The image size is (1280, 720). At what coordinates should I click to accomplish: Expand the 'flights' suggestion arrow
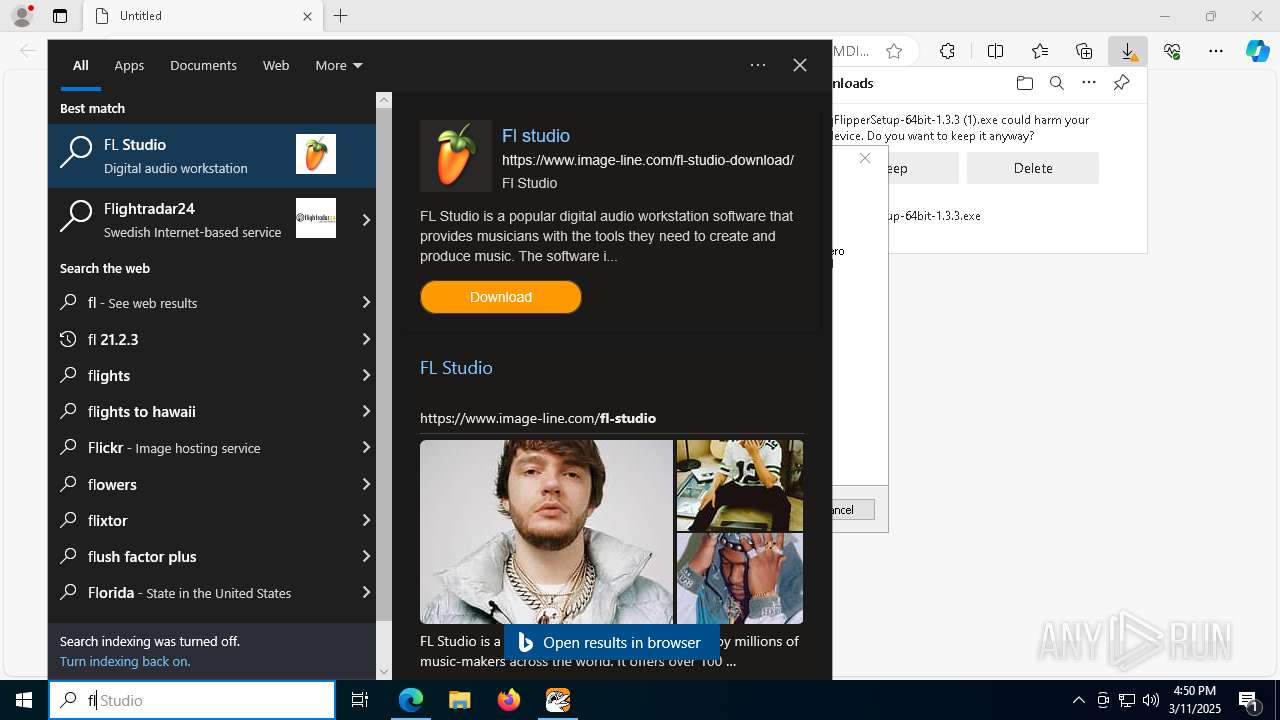coord(366,375)
